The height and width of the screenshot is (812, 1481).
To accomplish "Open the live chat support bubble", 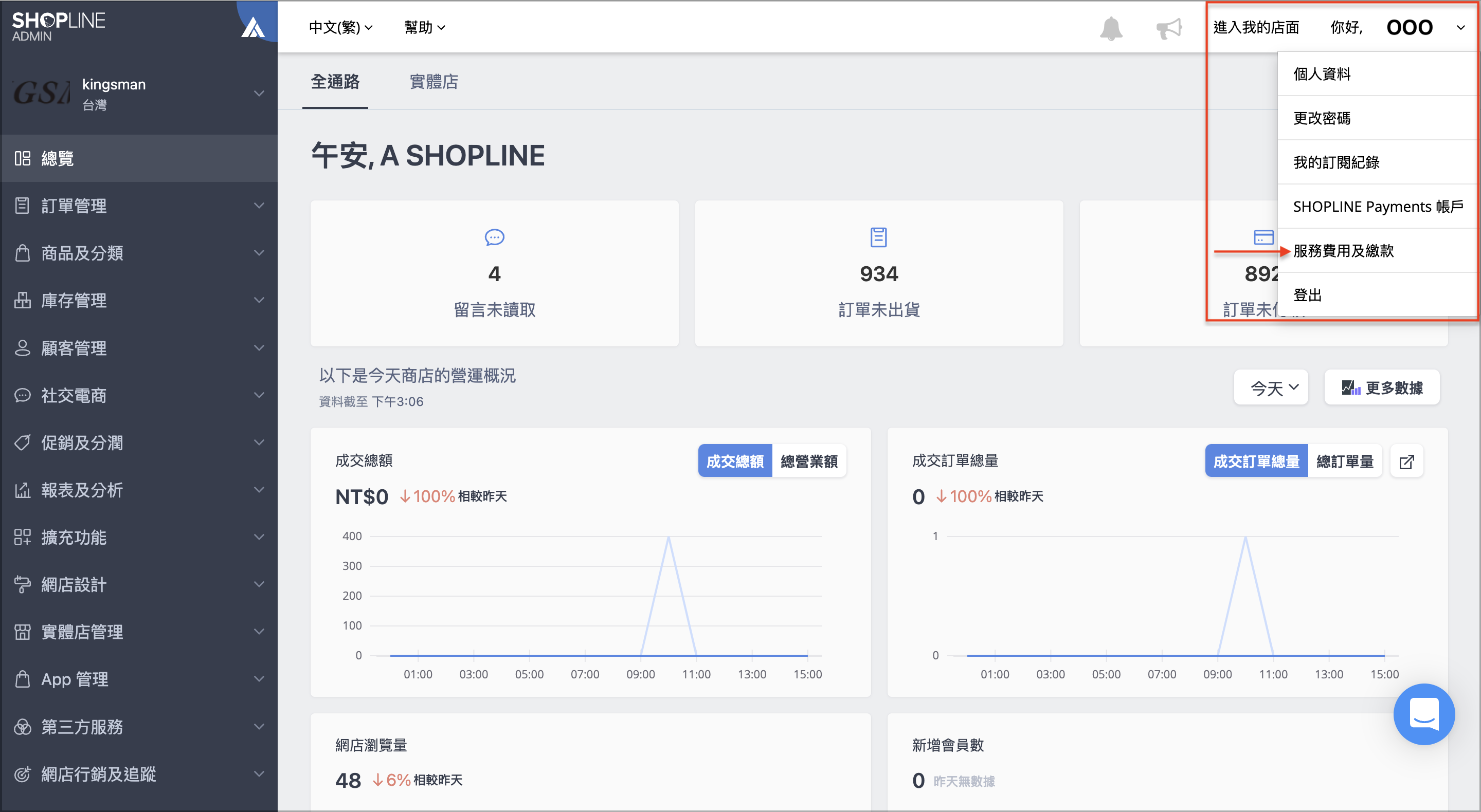I will (x=1424, y=714).
